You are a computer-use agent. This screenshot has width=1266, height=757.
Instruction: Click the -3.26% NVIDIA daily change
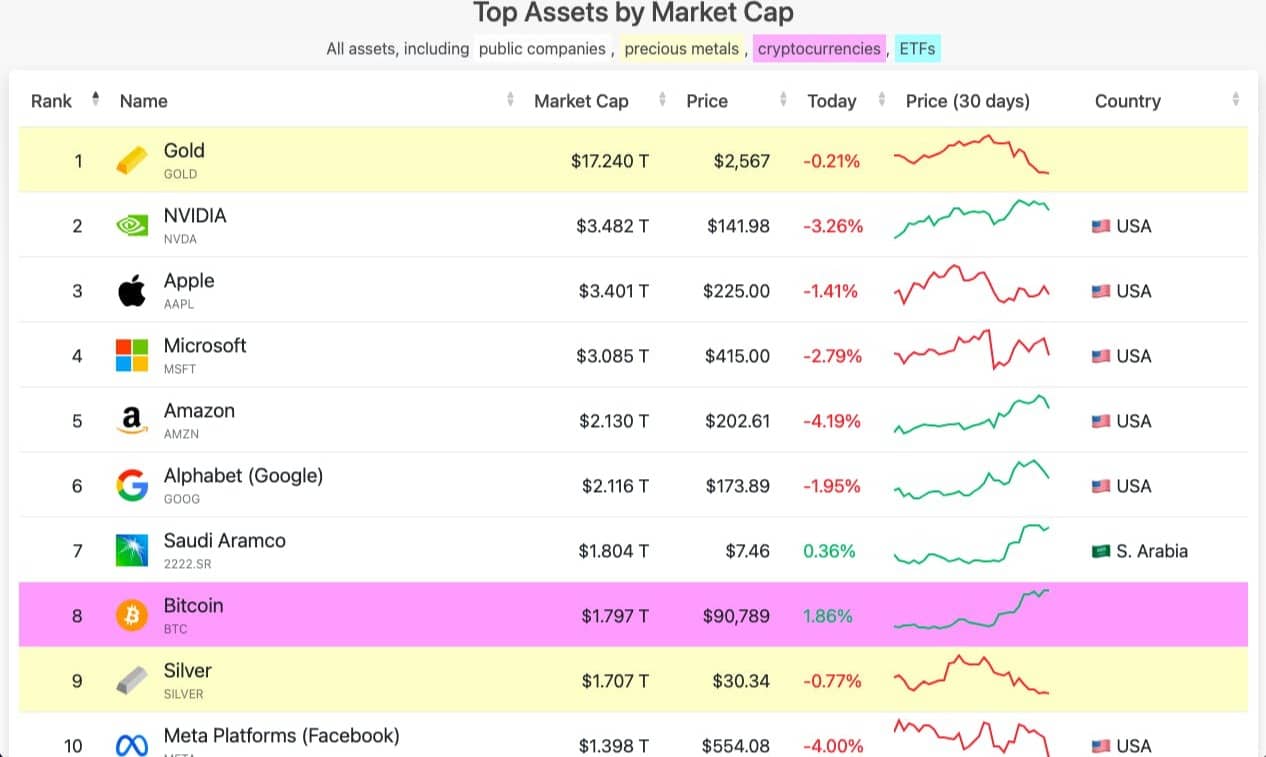tap(833, 226)
